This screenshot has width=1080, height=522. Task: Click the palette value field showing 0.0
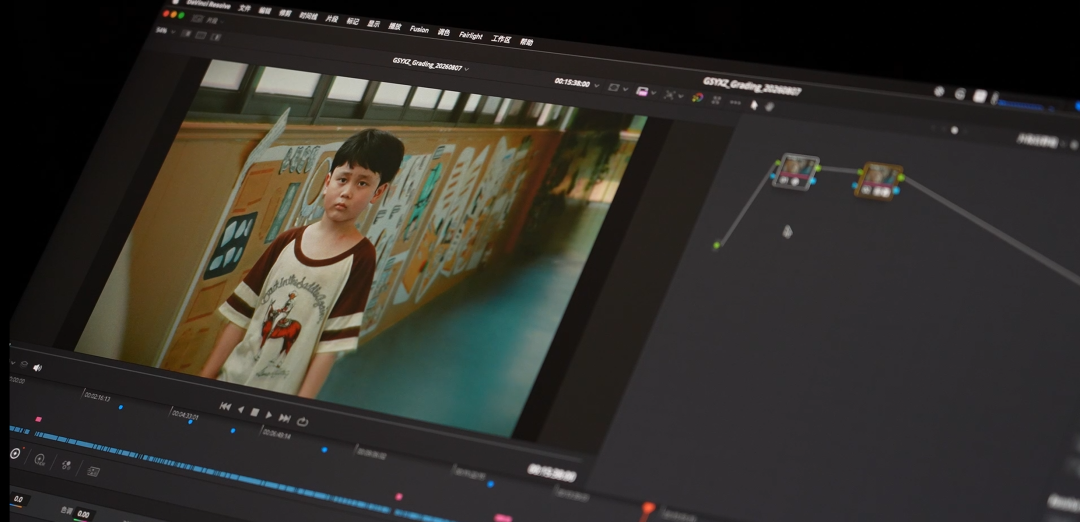tap(17, 499)
